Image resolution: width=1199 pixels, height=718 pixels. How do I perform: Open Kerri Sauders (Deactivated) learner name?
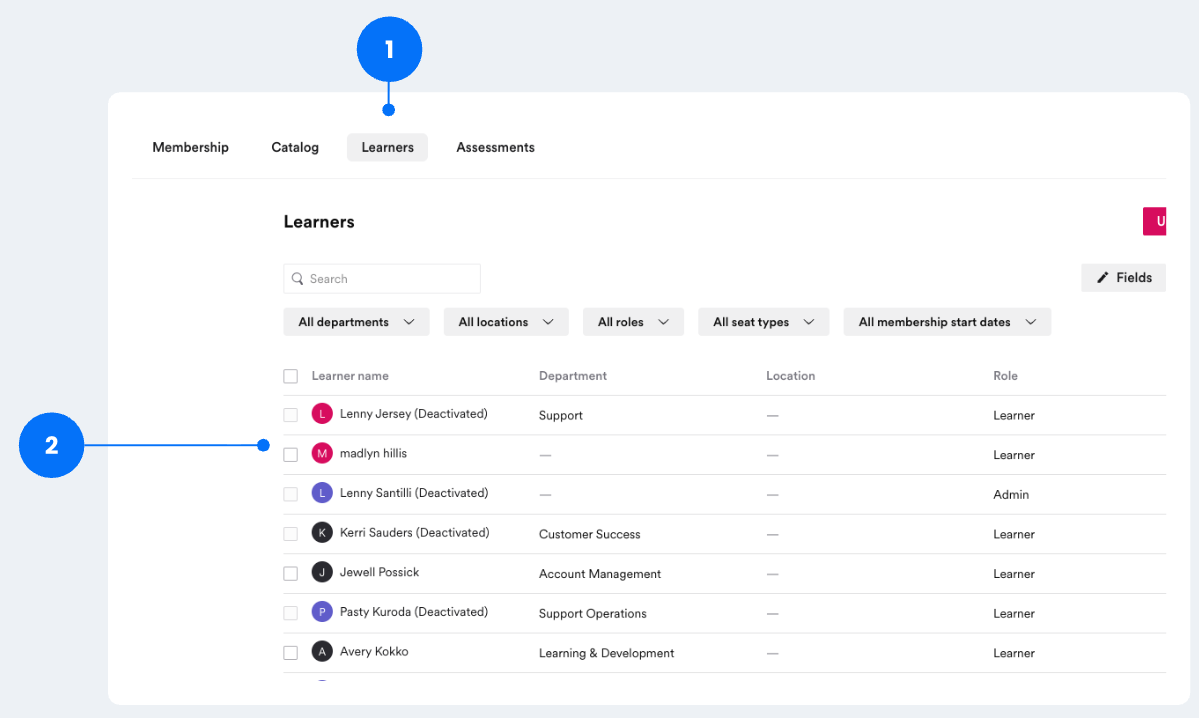click(x=414, y=533)
